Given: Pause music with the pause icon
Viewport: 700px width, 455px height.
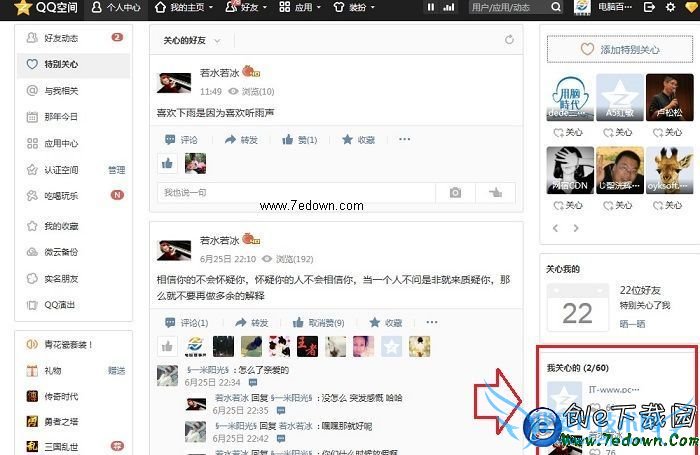Looking at the screenshot, I should [x=431, y=8].
